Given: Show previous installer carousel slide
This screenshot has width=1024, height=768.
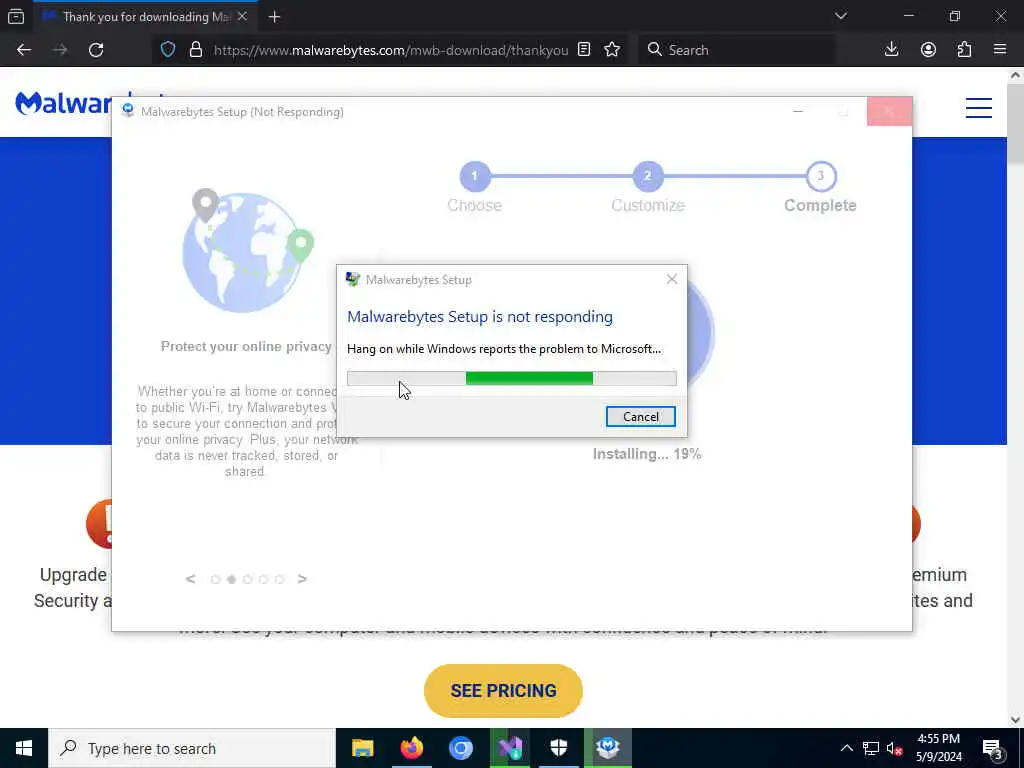Looking at the screenshot, I should (x=190, y=579).
